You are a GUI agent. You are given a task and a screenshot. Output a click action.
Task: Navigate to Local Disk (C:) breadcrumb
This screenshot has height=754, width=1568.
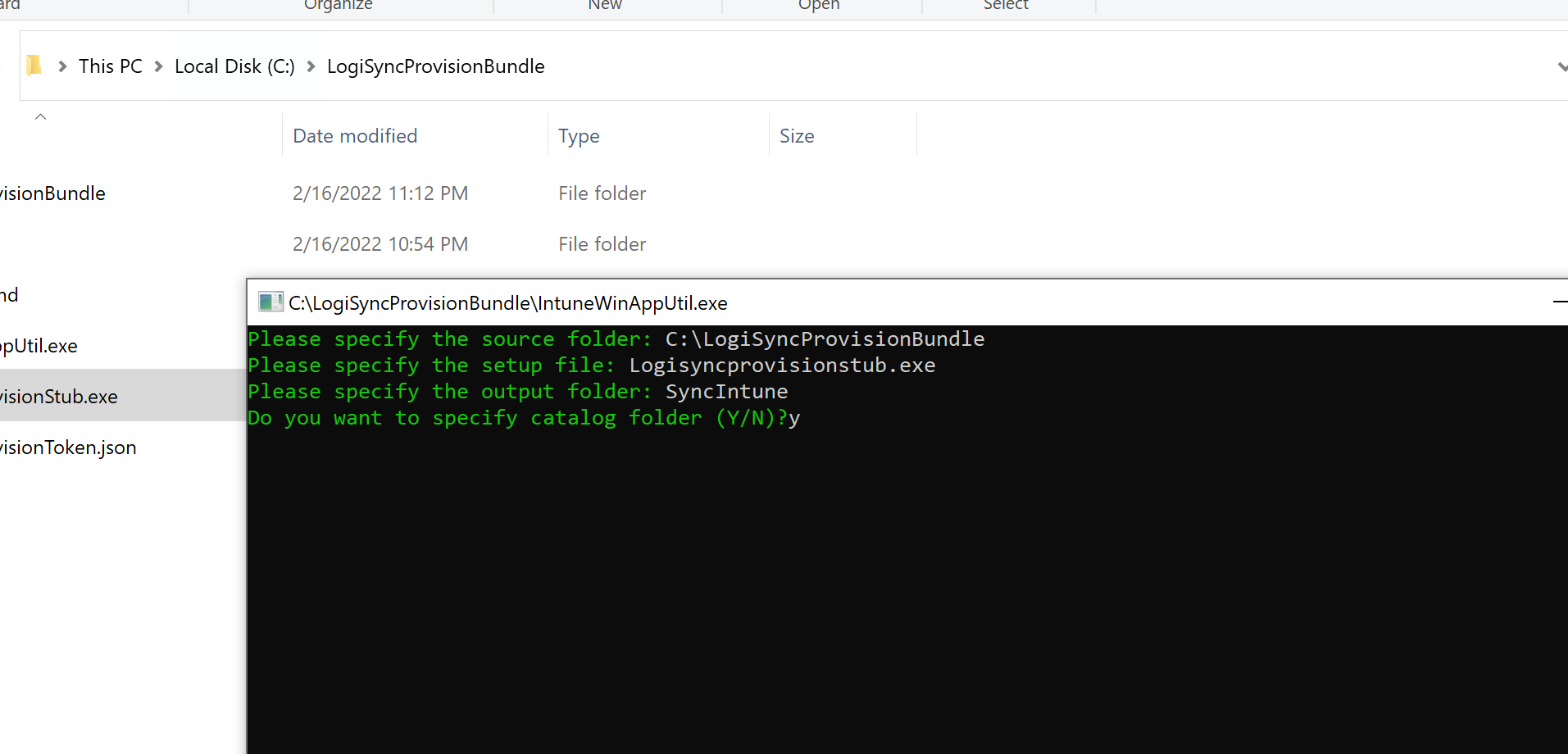tap(234, 66)
